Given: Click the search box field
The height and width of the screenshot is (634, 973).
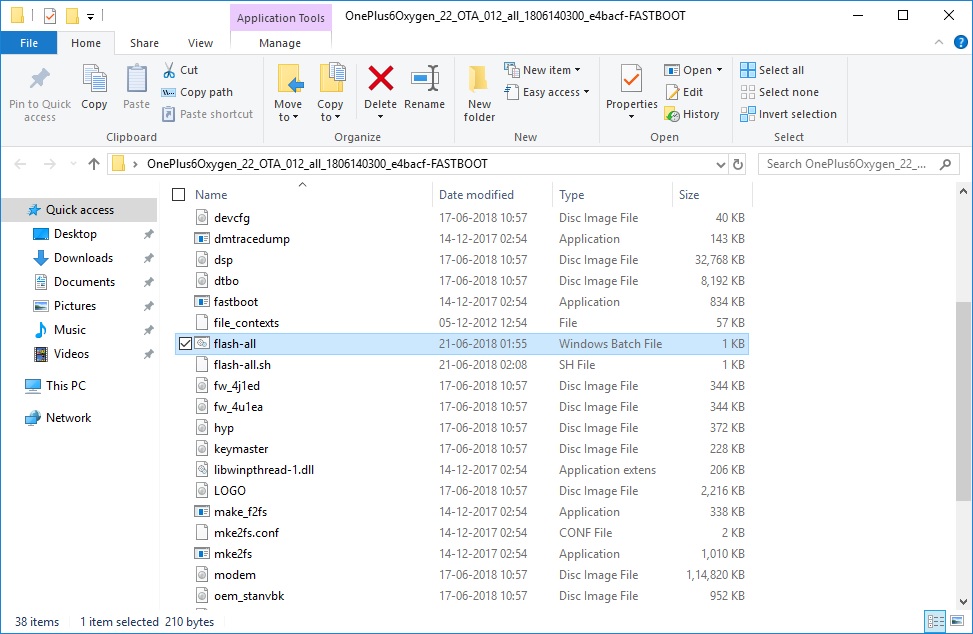Looking at the screenshot, I should click(x=859, y=164).
